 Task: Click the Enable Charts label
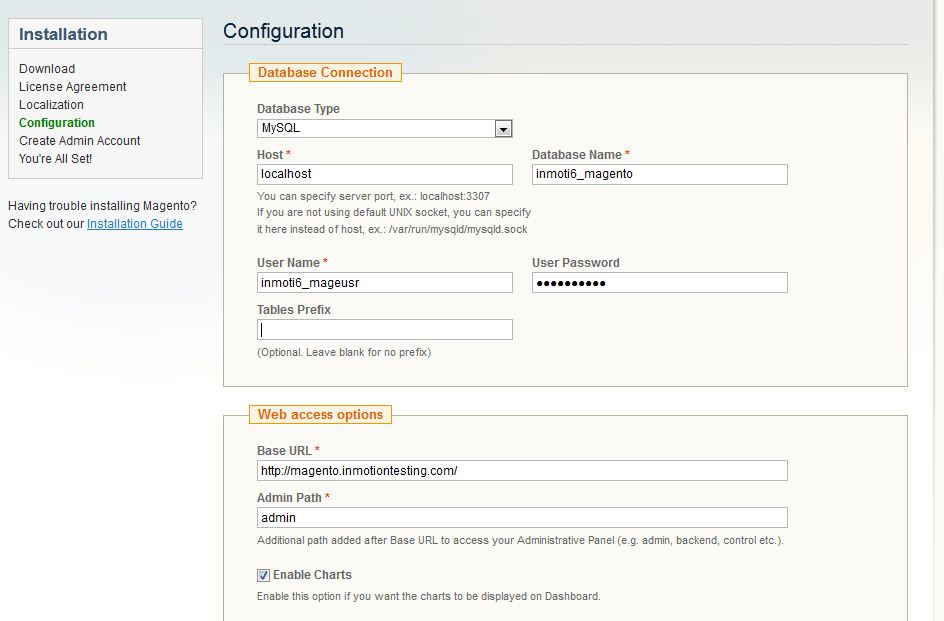[312, 575]
